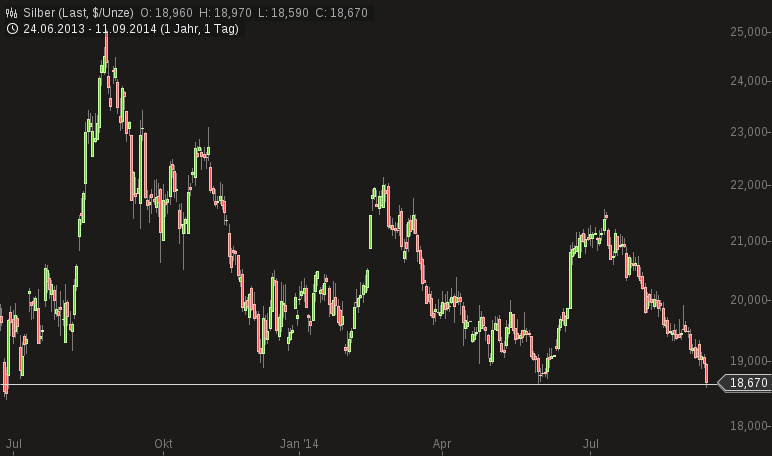Click the 19,000 price axis label
This screenshot has width=772, height=456.
coord(749,361)
